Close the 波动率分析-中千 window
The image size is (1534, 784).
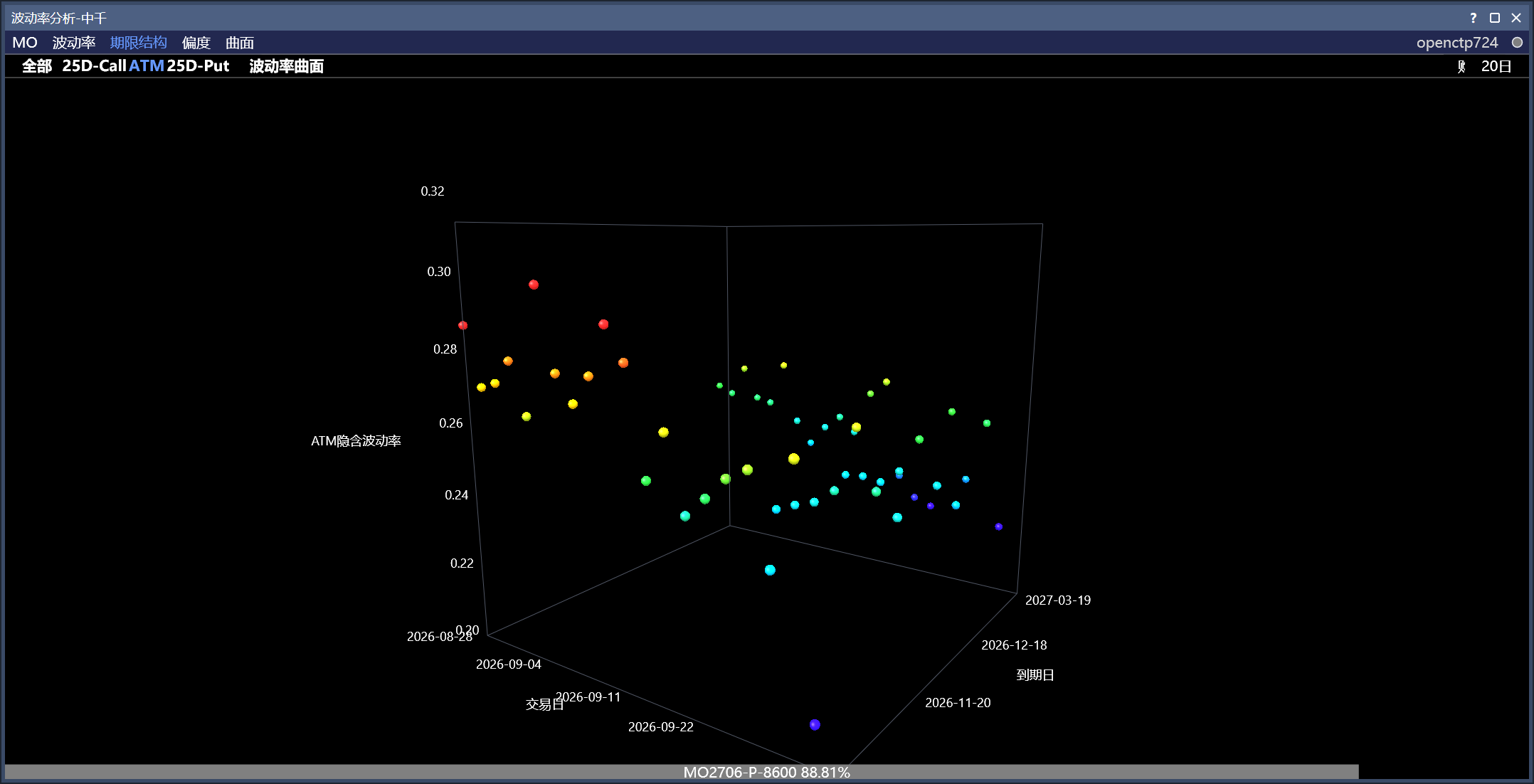tap(1516, 18)
